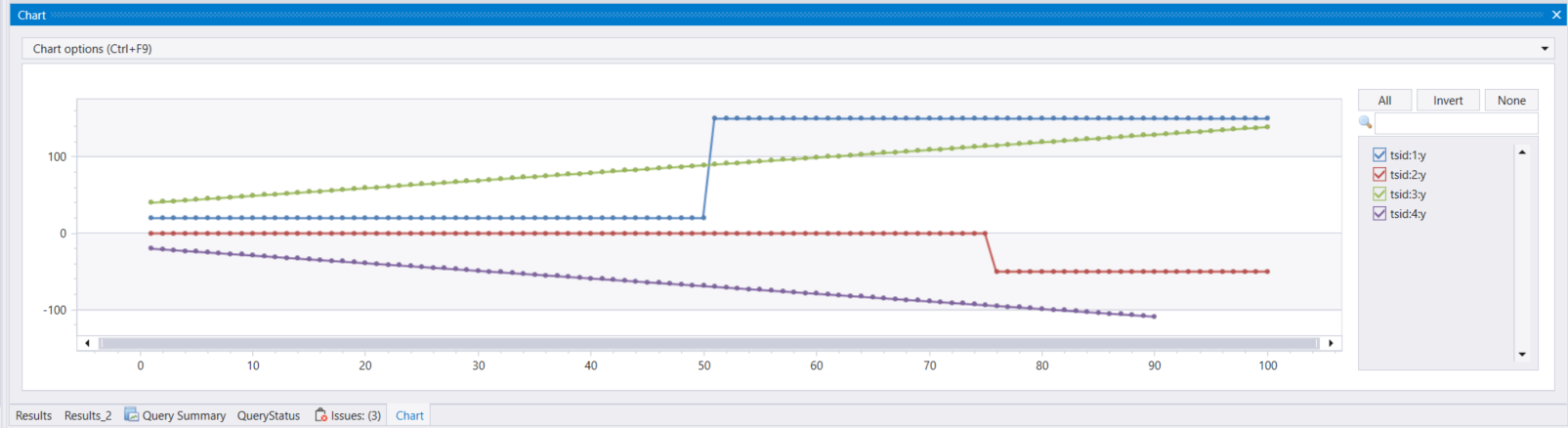Click the All series button
This screenshot has height=428, width=1568.
pyautogui.click(x=1384, y=100)
